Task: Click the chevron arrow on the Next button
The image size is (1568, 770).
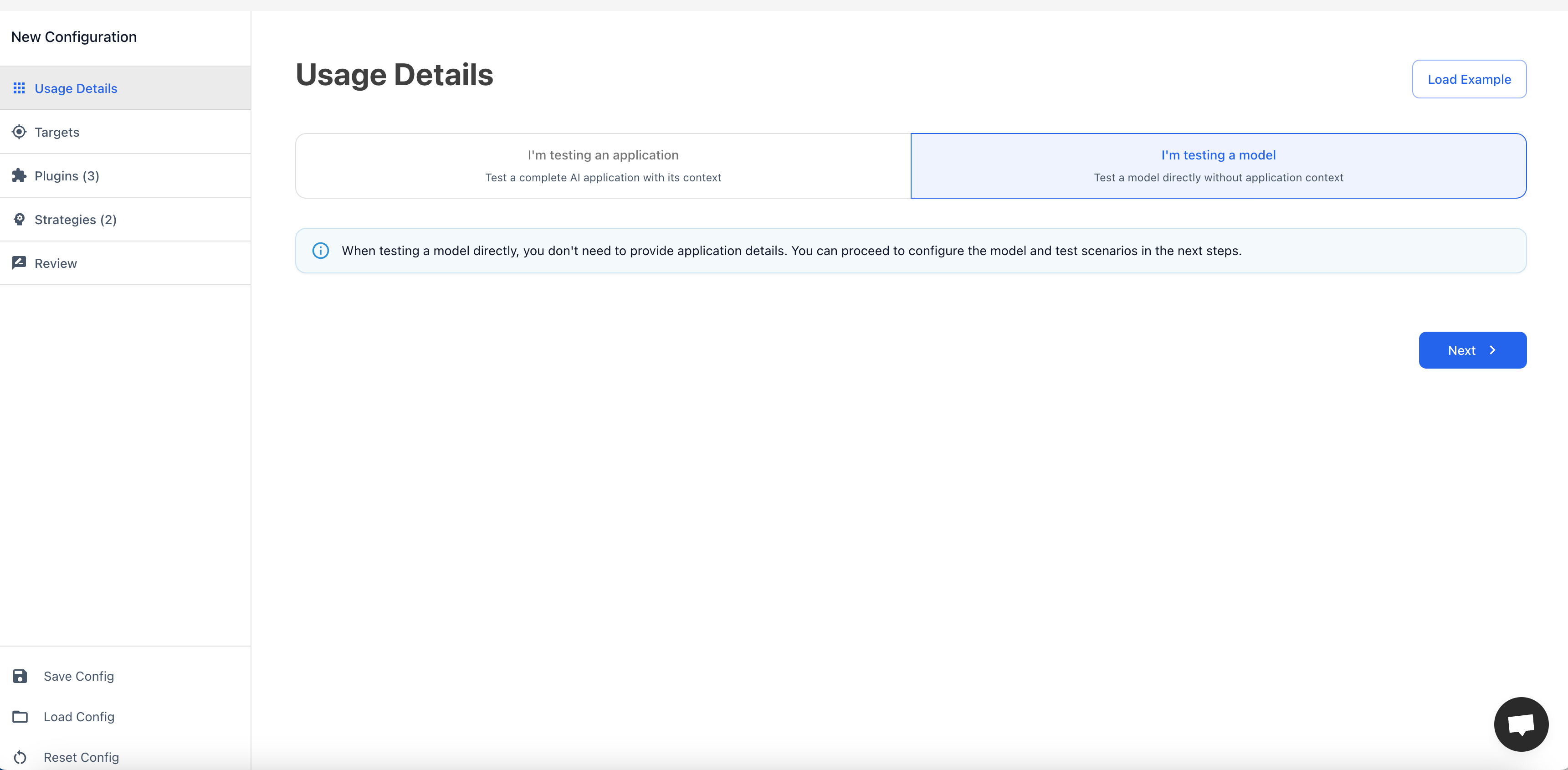Action: tap(1492, 350)
